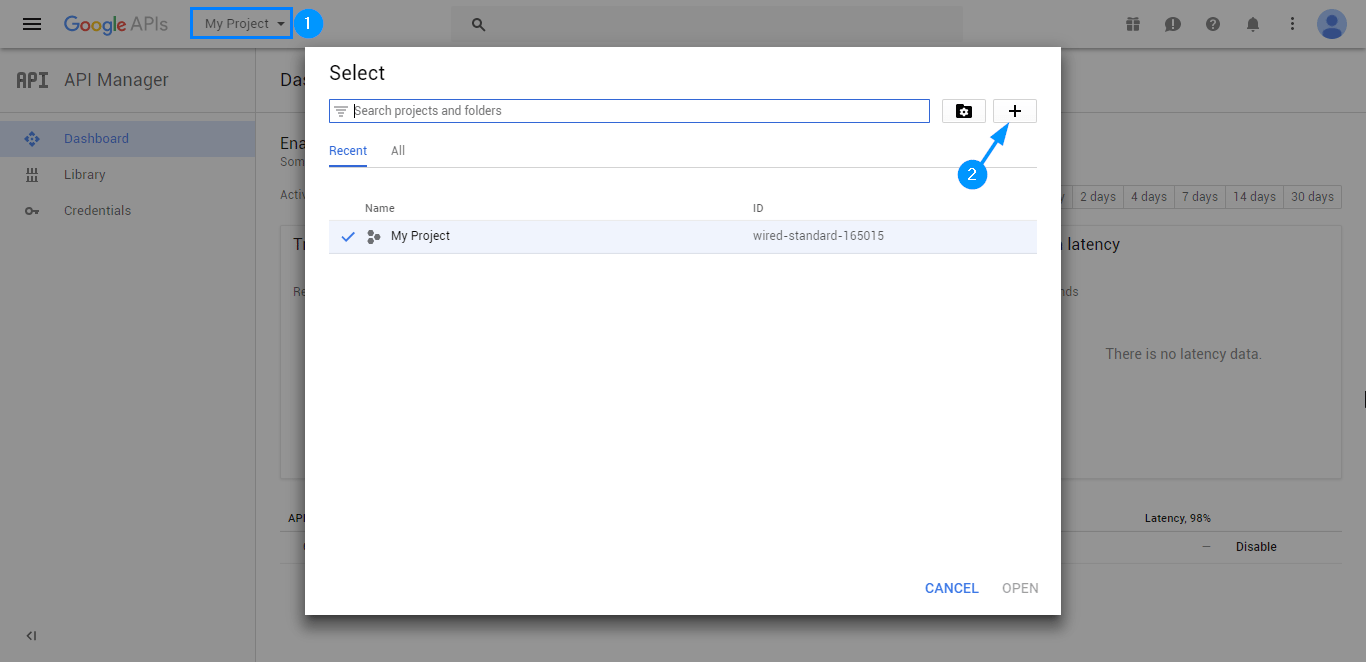Select the 30 days time range

[1312, 197]
